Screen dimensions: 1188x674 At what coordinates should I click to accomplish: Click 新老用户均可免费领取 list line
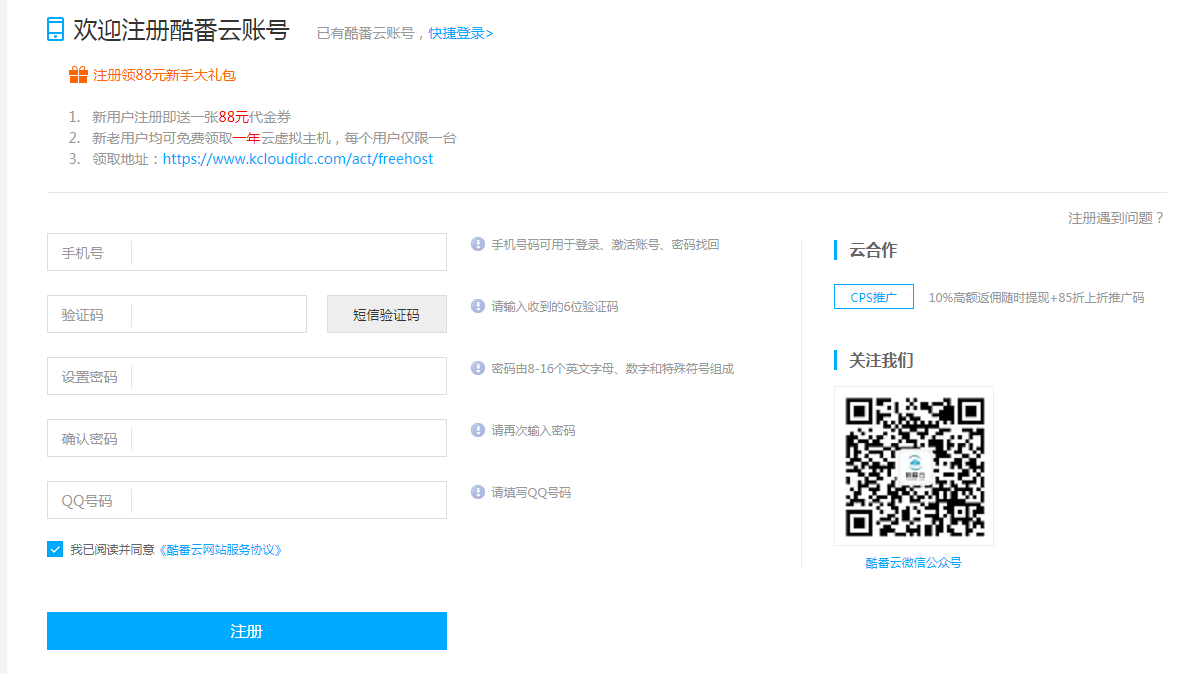click(274, 138)
